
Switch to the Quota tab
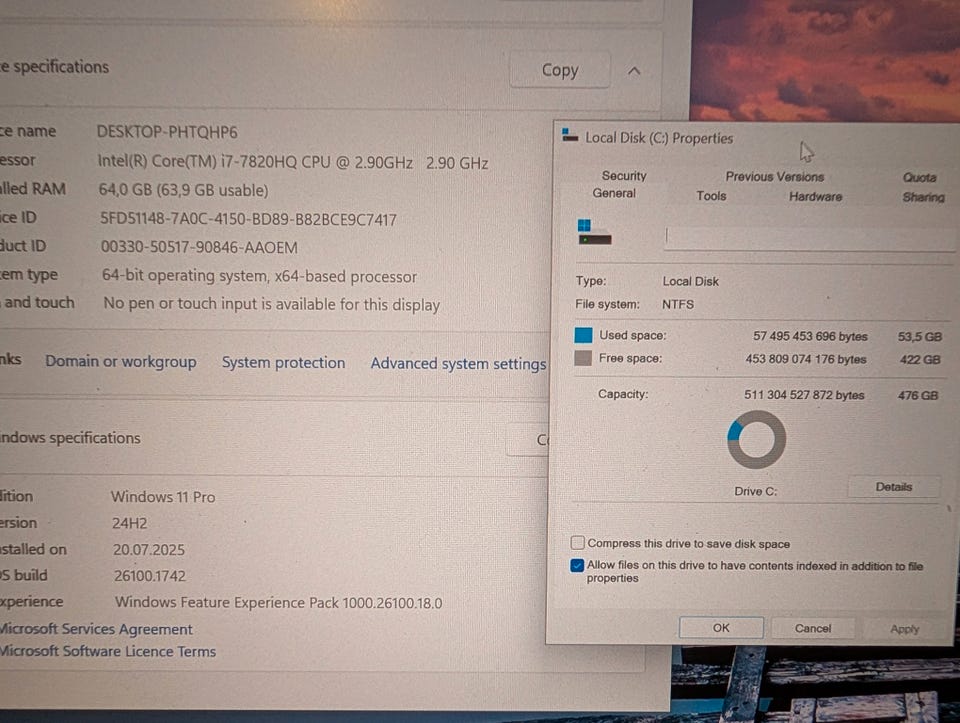click(920, 178)
